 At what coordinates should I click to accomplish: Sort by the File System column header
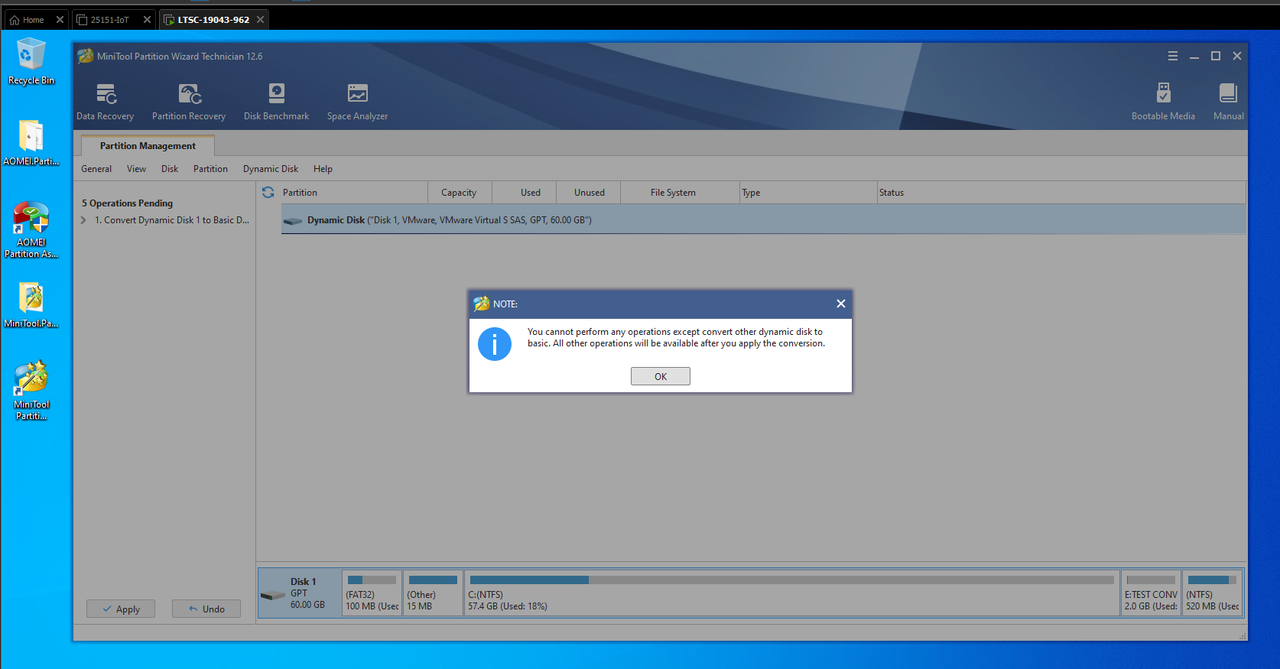680,192
